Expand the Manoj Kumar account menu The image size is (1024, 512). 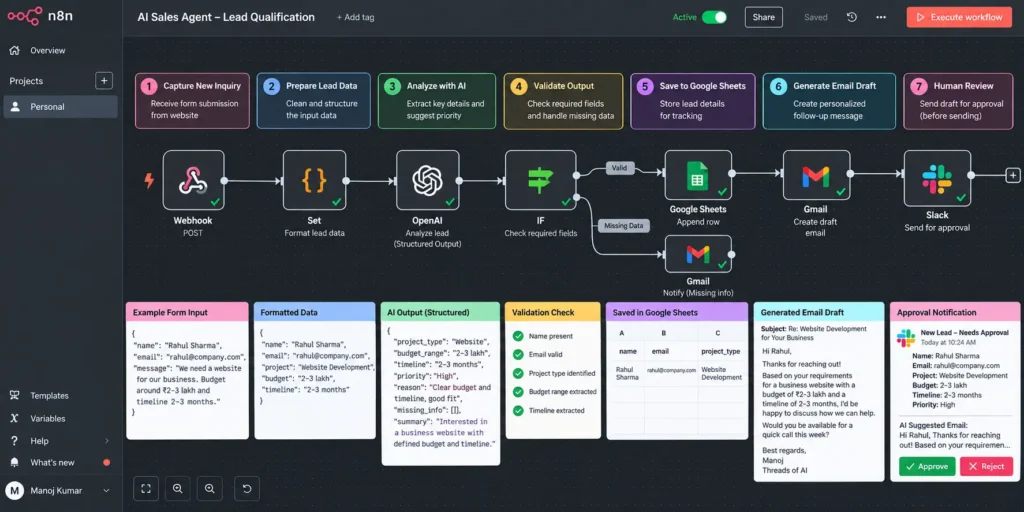click(x=106, y=490)
